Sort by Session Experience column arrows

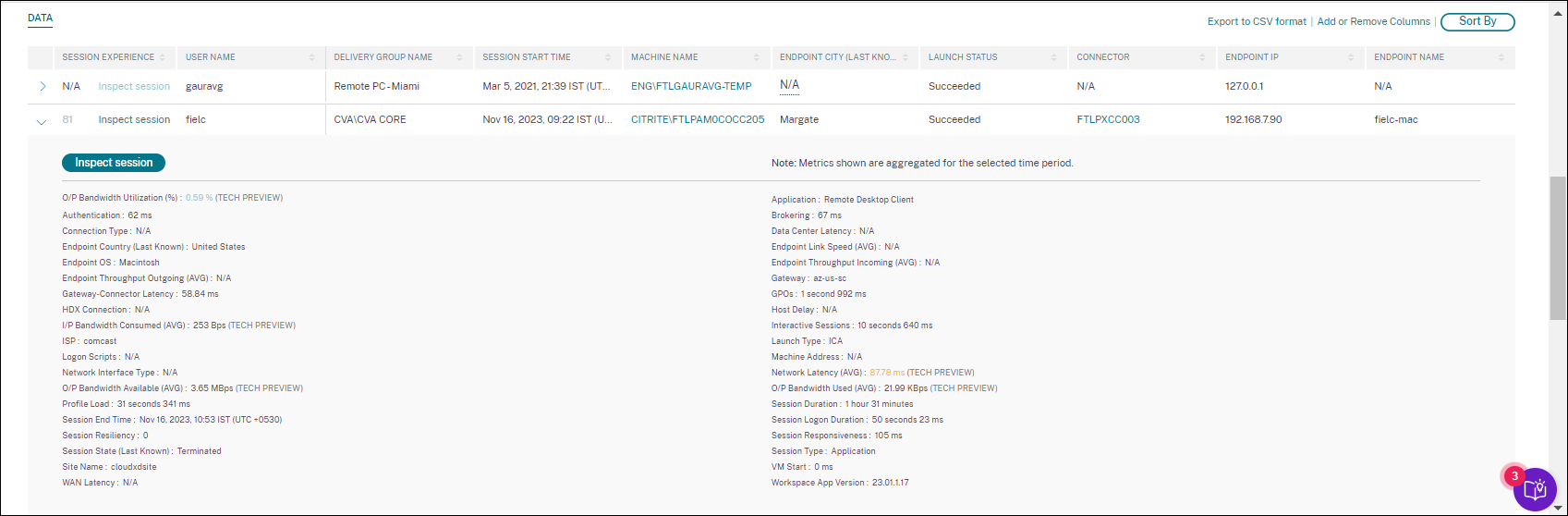163,57
